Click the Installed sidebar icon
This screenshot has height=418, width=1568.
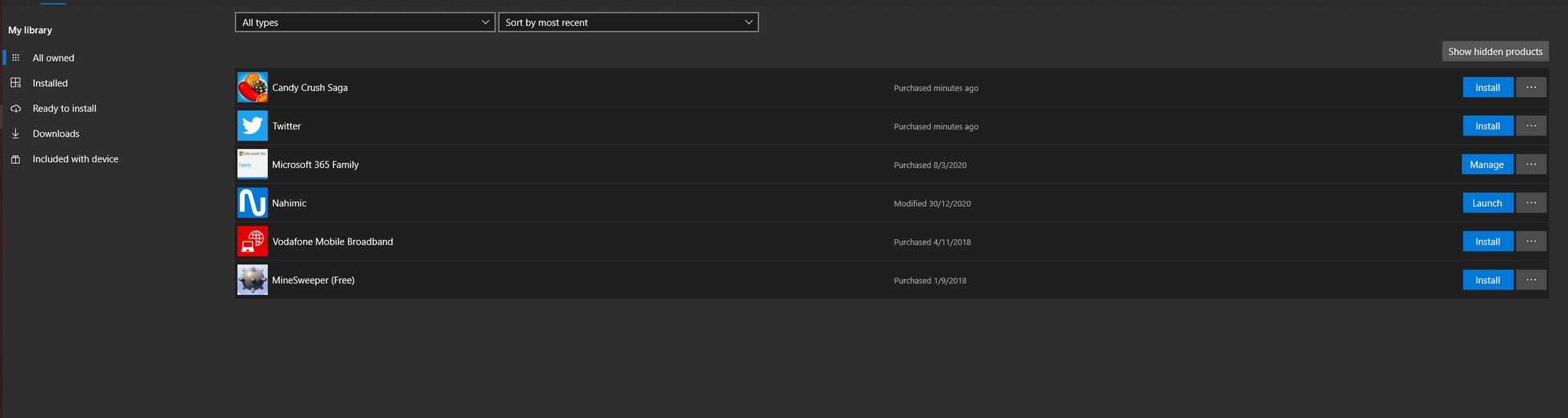click(x=16, y=83)
